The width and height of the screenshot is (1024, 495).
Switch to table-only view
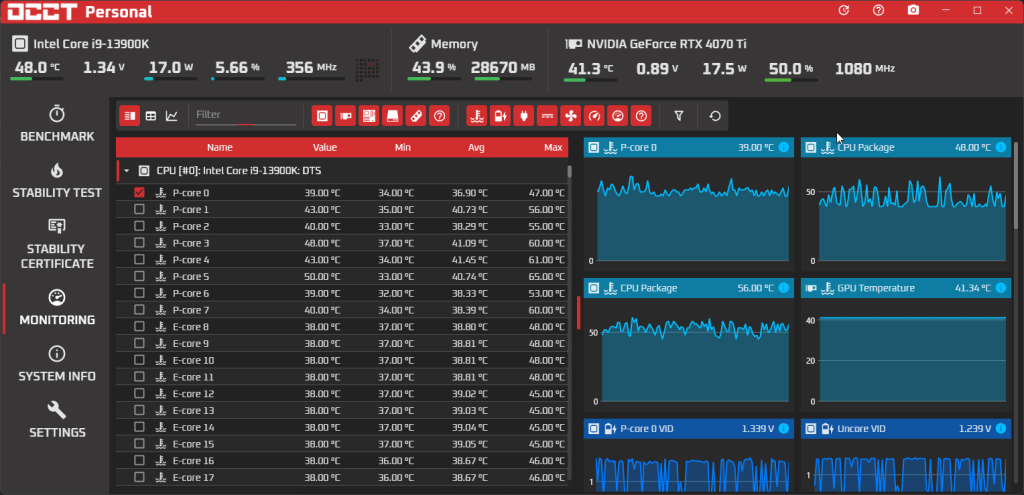[151, 116]
